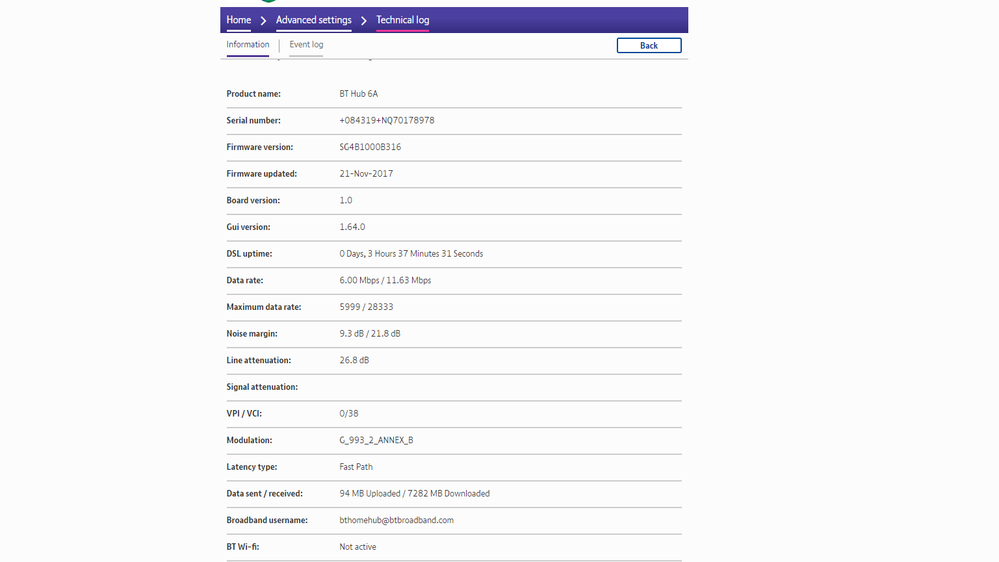Click the Maximum data rate label
This screenshot has width=999, height=562.
pos(264,307)
